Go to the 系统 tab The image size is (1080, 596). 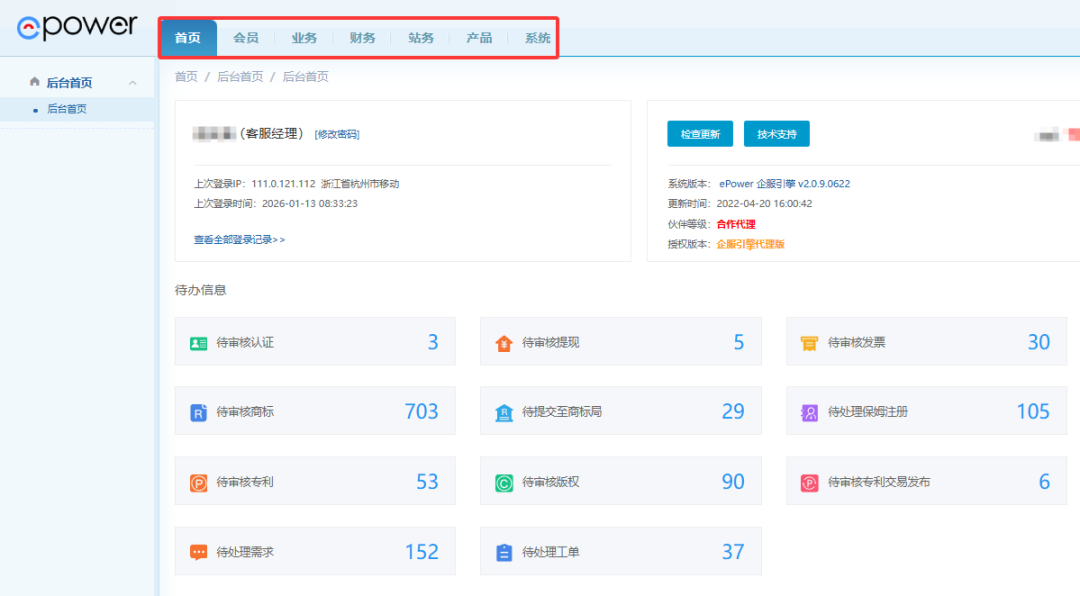(x=537, y=38)
